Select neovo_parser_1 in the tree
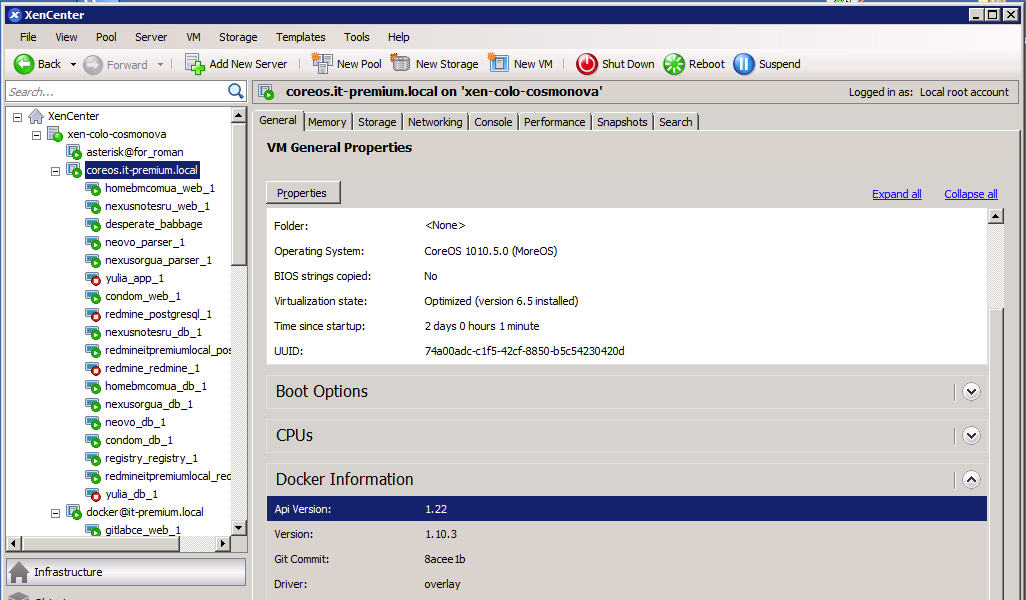1026x600 pixels. coord(145,242)
